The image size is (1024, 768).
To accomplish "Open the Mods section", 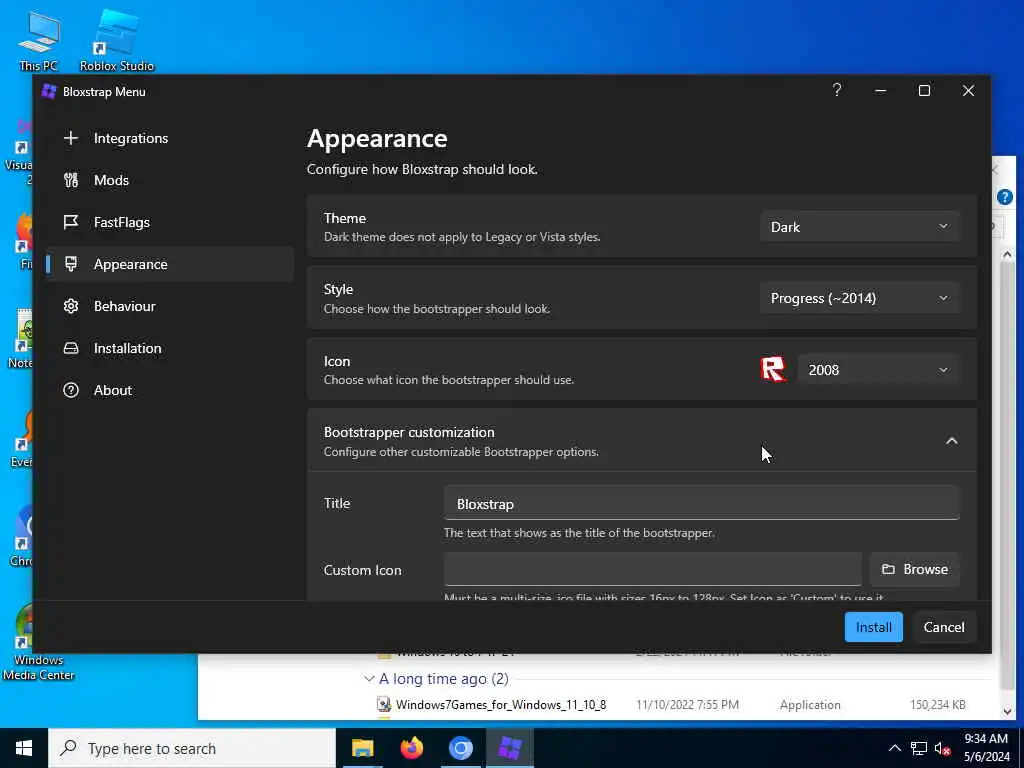I will (x=169, y=180).
